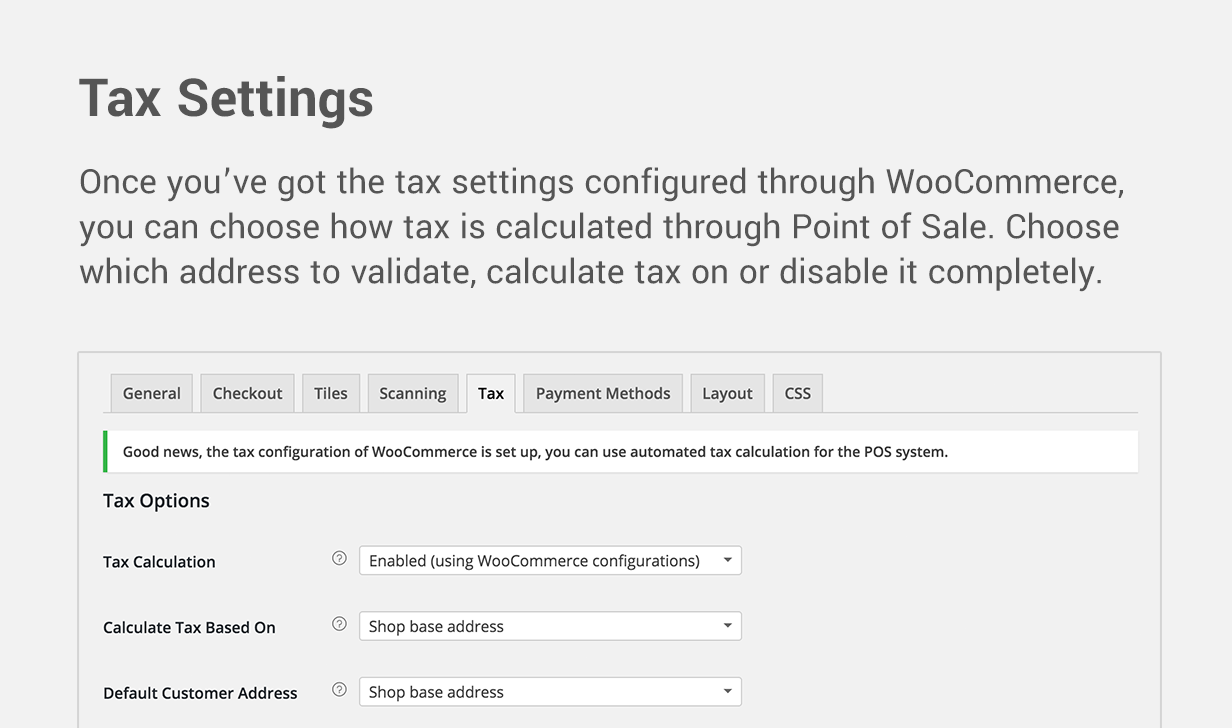Expand Calculate Tax Based On dropdown
Screen dimensions: 1232x728
pyautogui.click(x=550, y=626)
